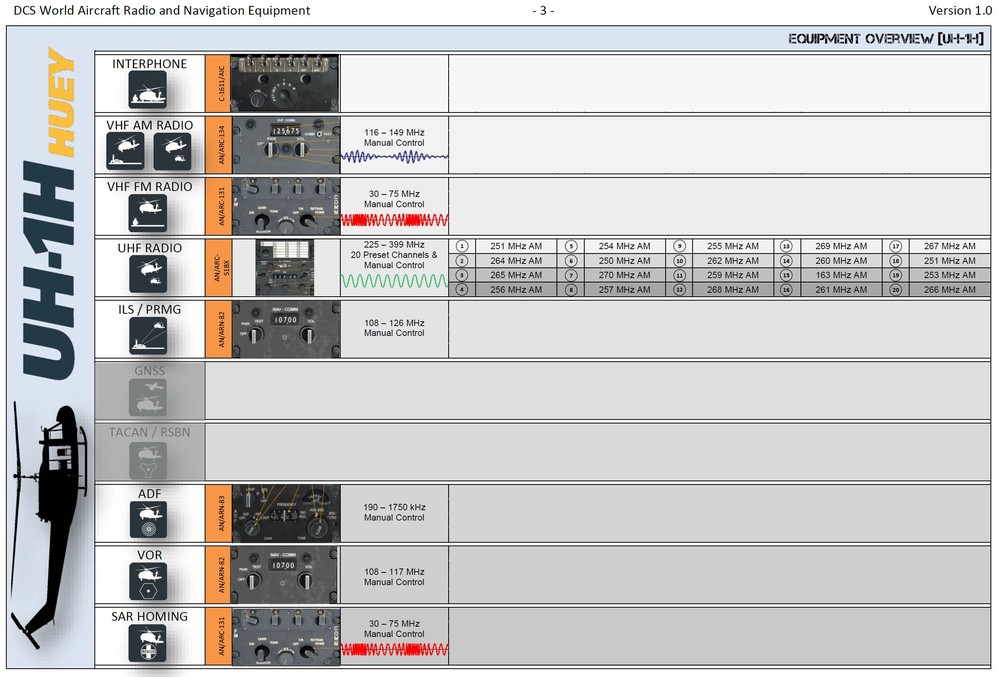Open the ILS / PRMG AN/ARN-82 panel image
1000x677 pixels.
click(286, 329)
